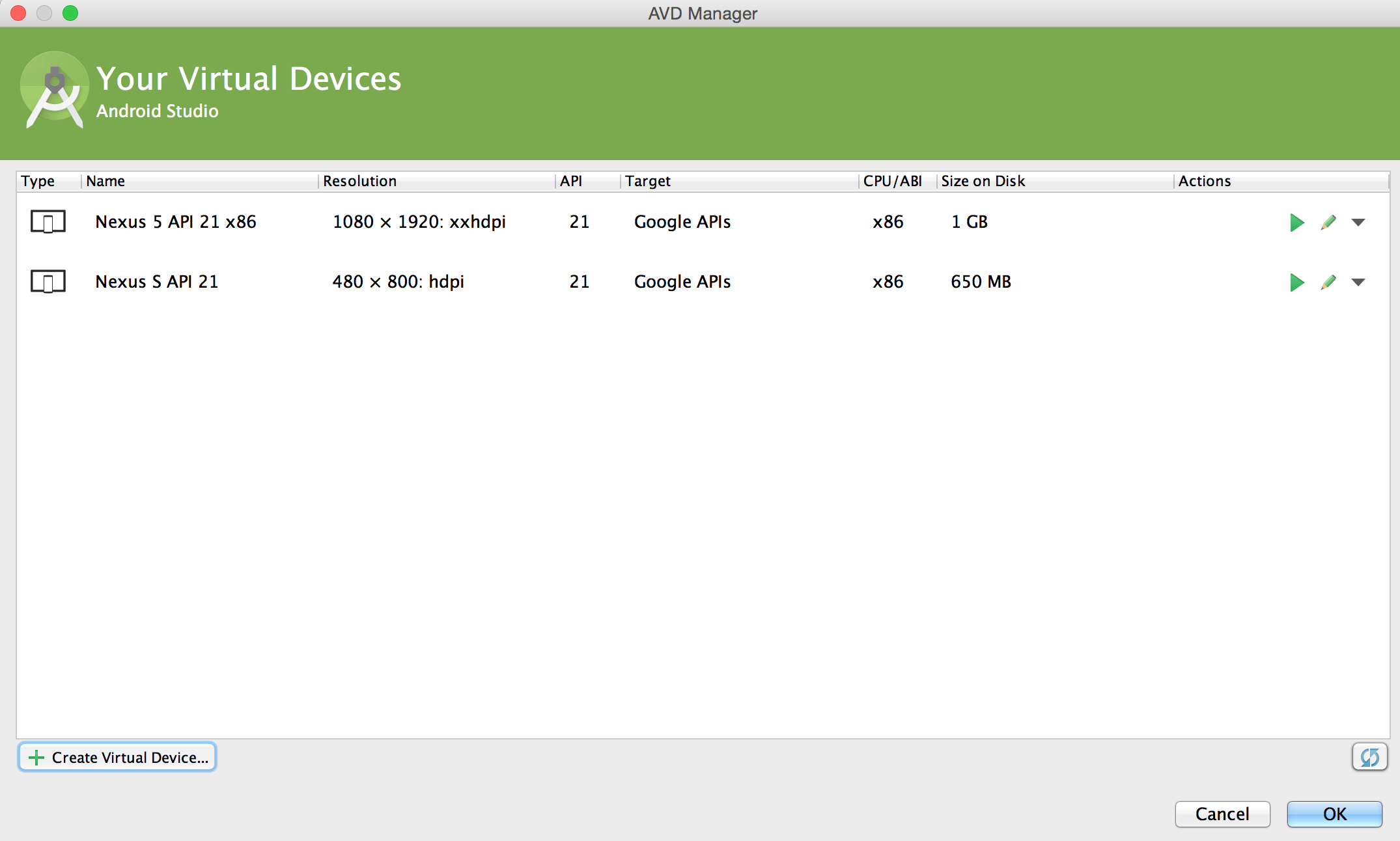Click the Cancel button
The height and width of the screenshot is (841, 1400).
pyautogui.click(x=1222, y=814)
